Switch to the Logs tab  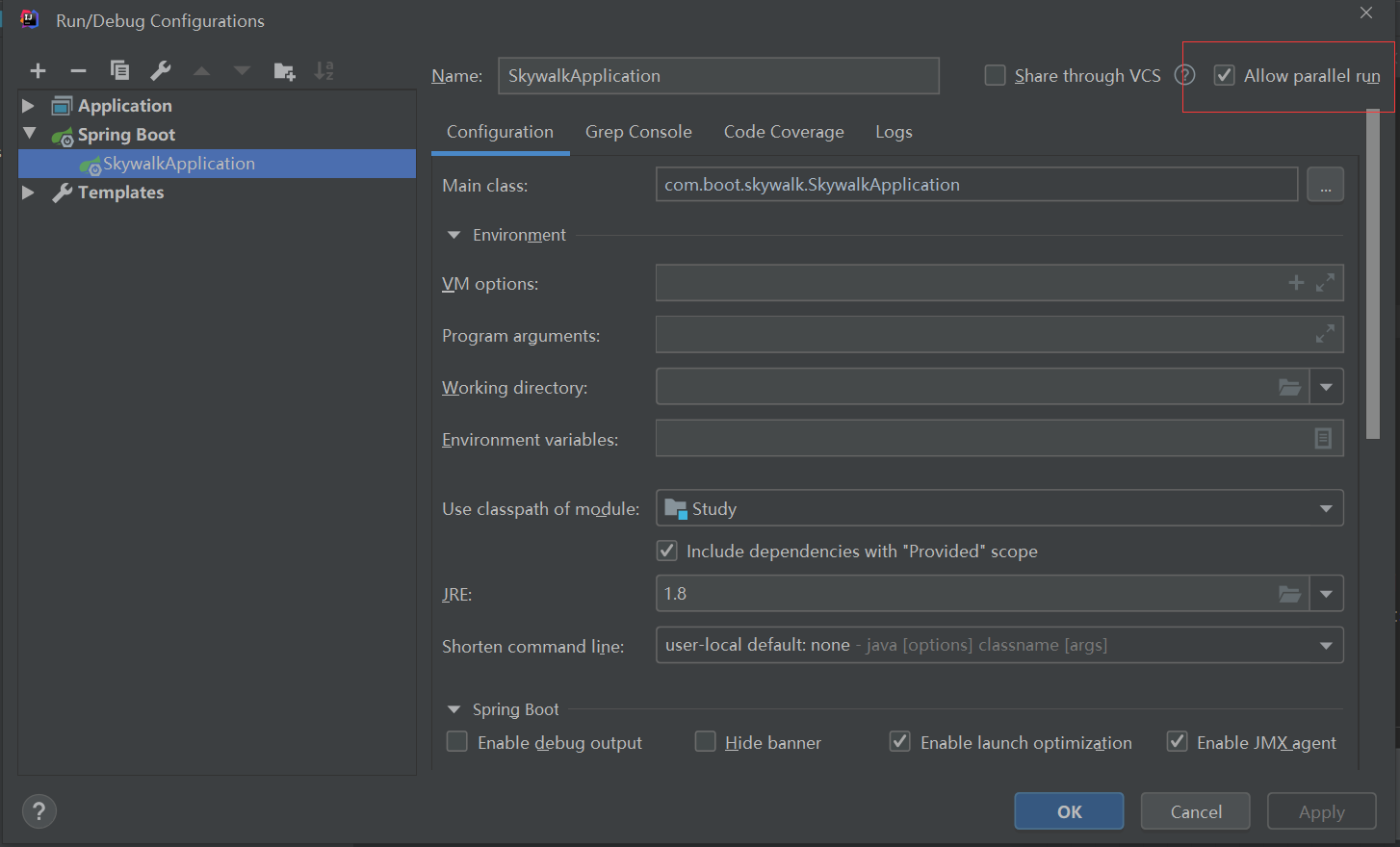click(894, 132)
